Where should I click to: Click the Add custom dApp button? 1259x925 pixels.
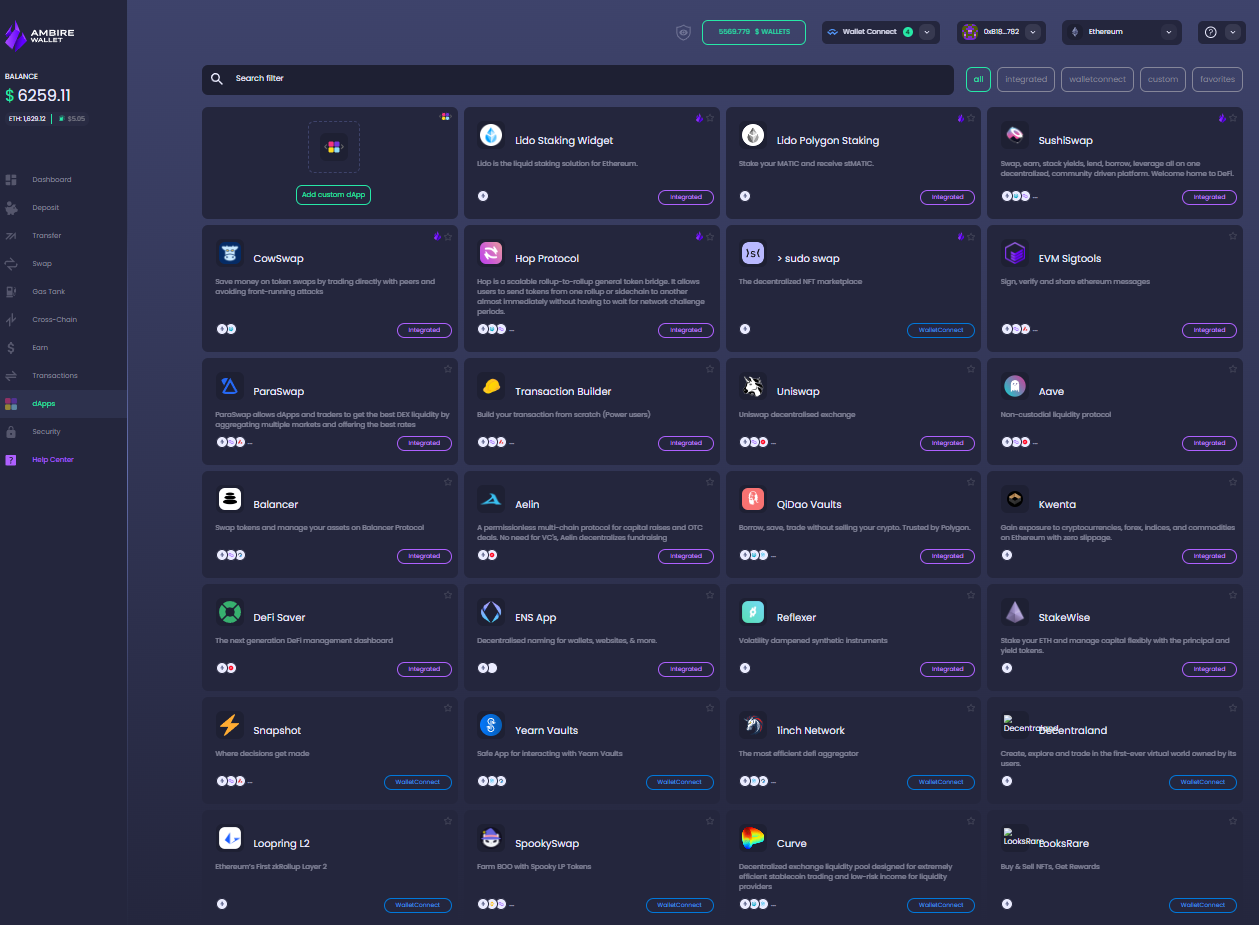[x=333, y=195]
